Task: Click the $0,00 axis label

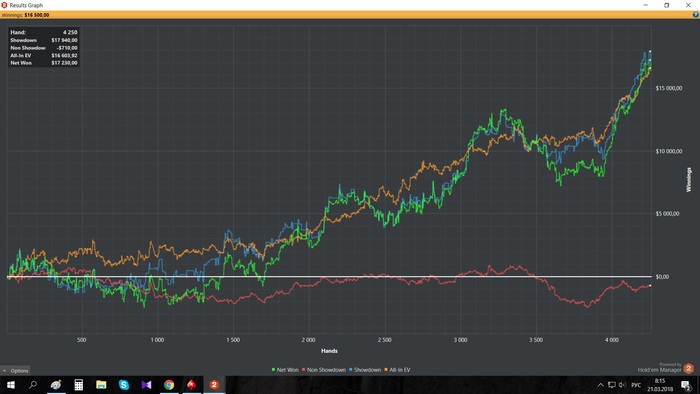Action: point(662,277)
